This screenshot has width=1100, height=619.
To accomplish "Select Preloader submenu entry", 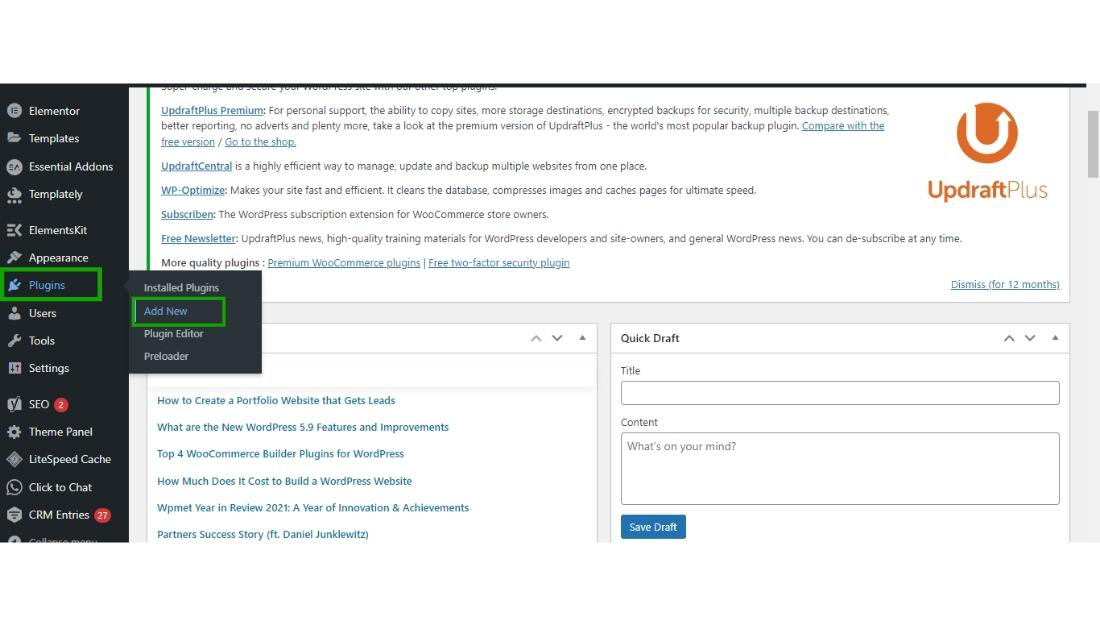I will pyautogui.click(x=166, y=356).
